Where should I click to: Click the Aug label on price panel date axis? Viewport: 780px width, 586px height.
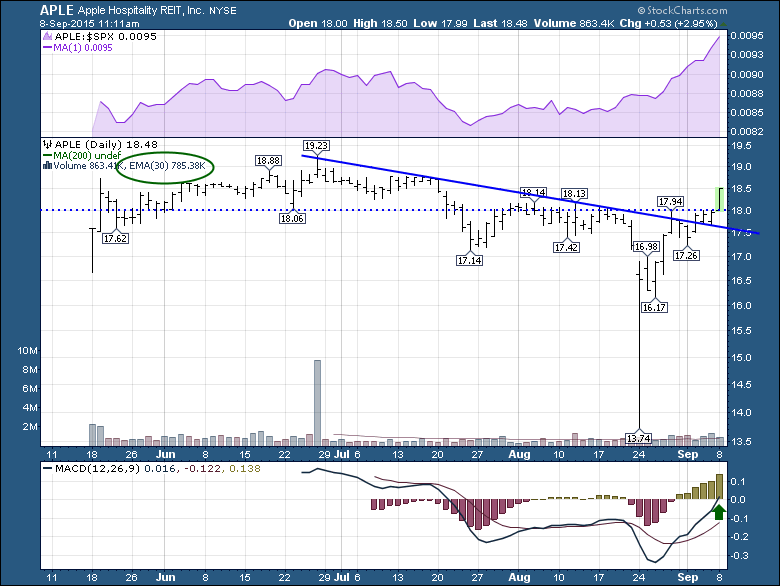[520, 454]
